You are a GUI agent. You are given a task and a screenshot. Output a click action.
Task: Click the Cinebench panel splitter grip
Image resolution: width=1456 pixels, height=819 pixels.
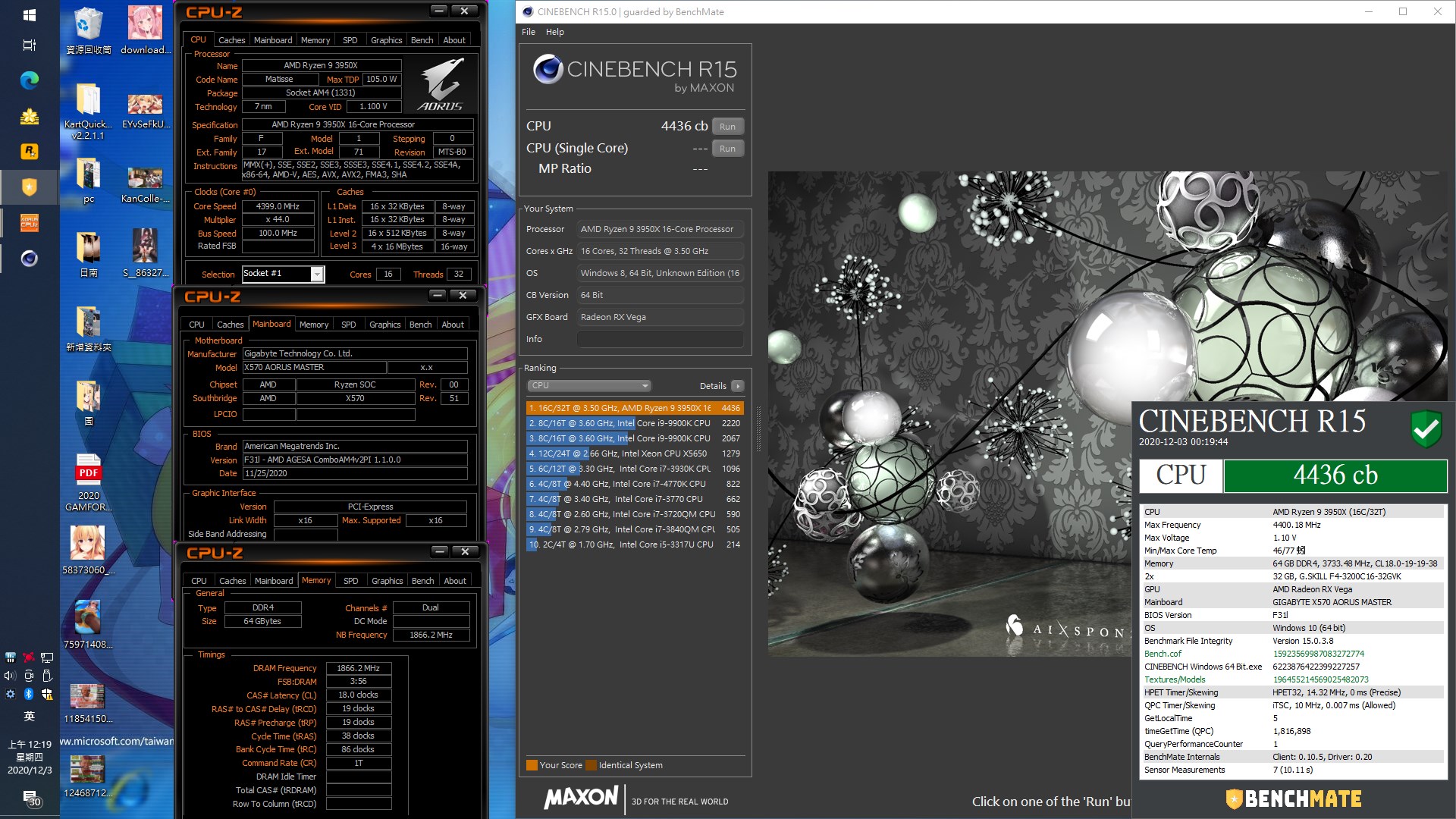pos(758,429)
